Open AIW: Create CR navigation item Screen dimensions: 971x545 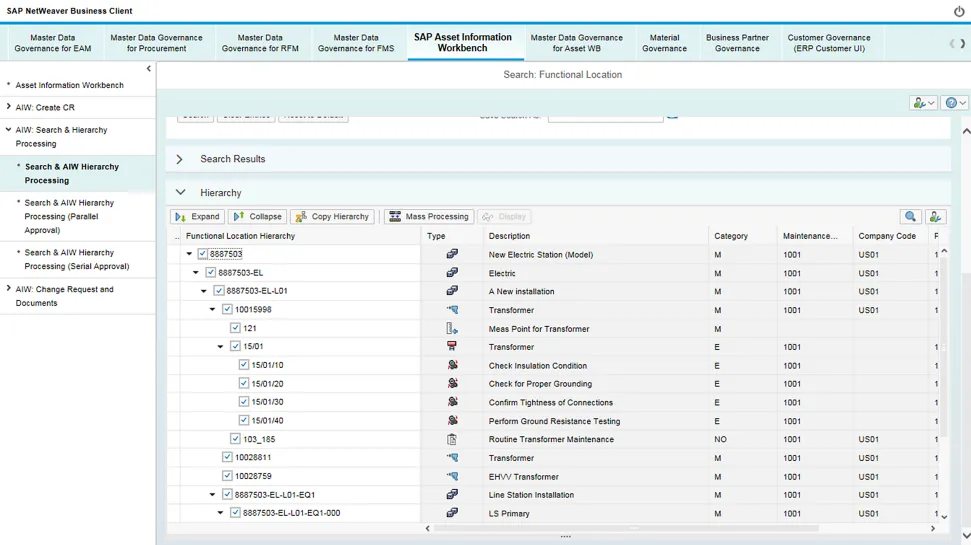click(45, 107)
